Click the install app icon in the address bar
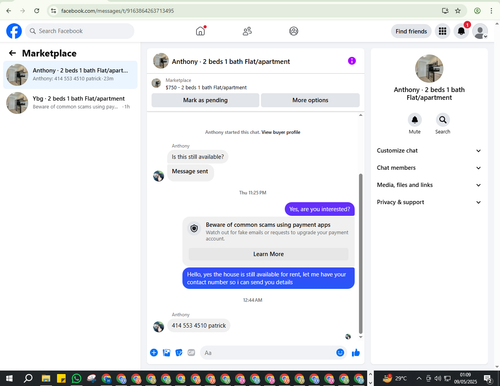This screenshot has height=386, width=500. [x=445, y=11]
